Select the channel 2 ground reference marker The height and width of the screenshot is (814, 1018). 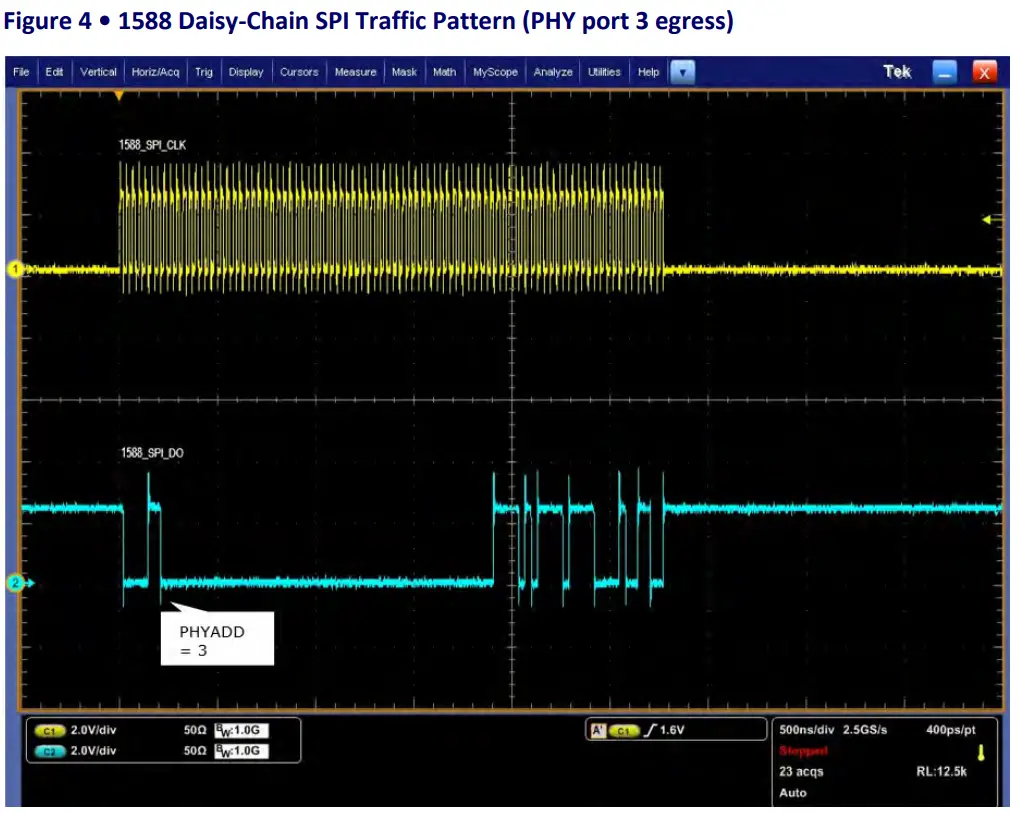click(16, 583)
